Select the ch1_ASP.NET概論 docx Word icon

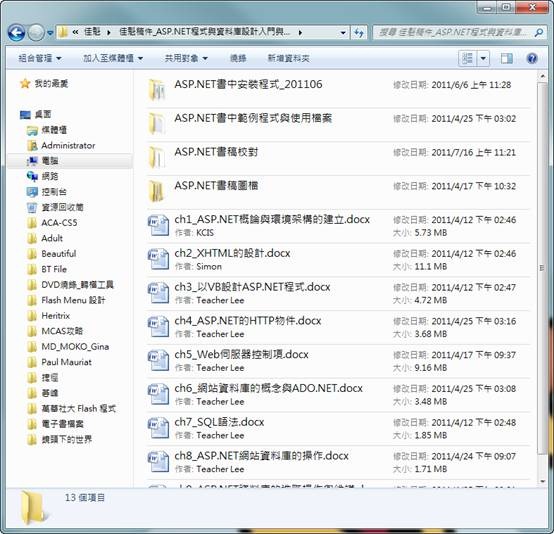[158, 225]
